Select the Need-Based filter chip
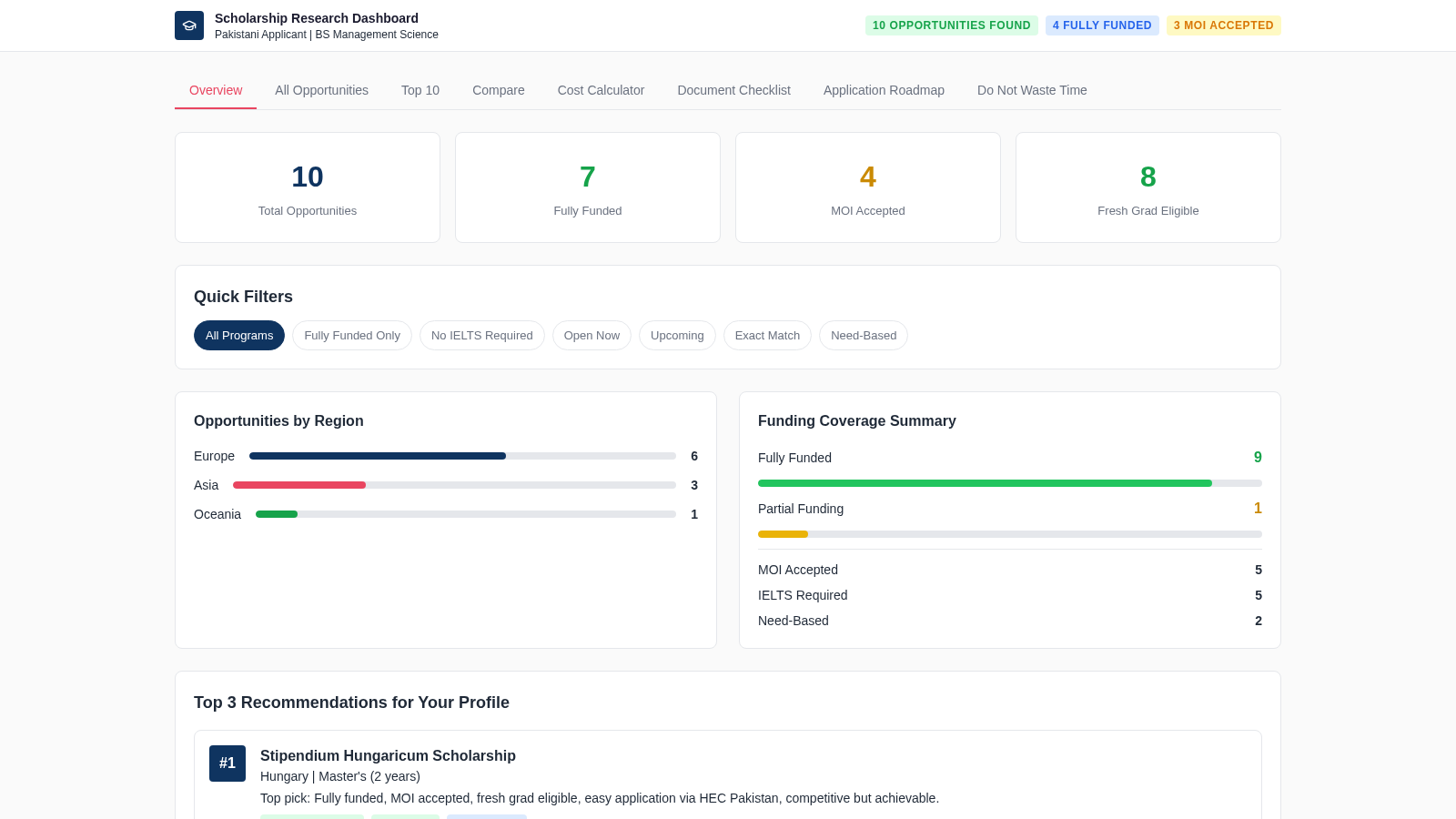Screen dimensions: 1456x819 pyautogui.click(x=864, y=336)
